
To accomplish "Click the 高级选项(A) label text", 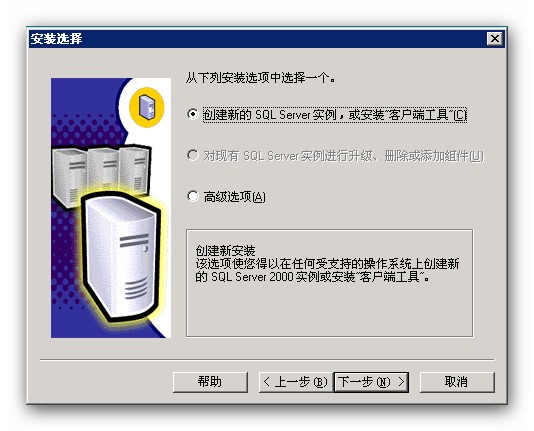I will tap(234, 196).
